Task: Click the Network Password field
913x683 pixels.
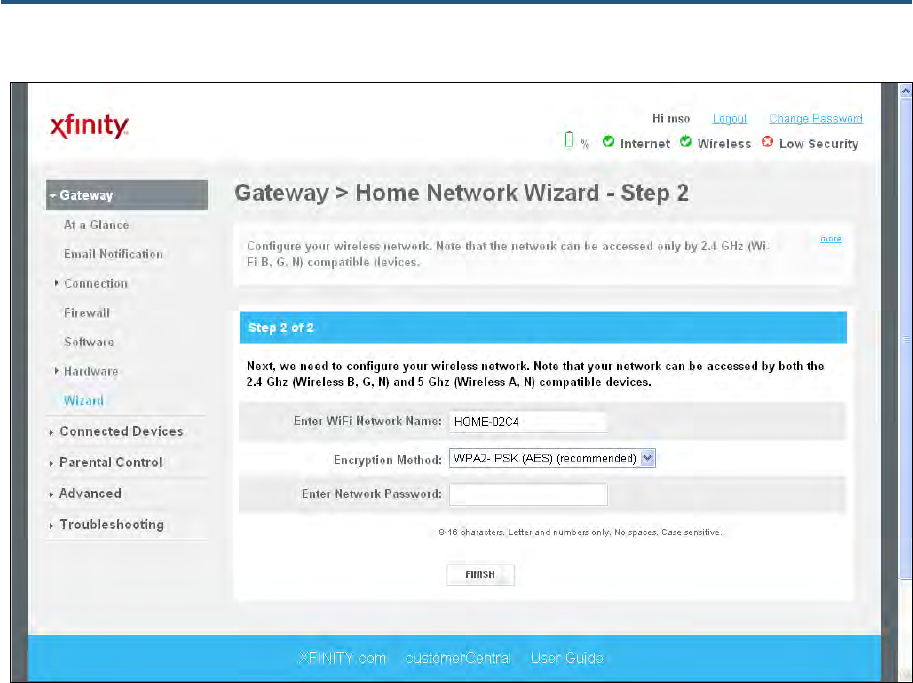Action: 528,494
